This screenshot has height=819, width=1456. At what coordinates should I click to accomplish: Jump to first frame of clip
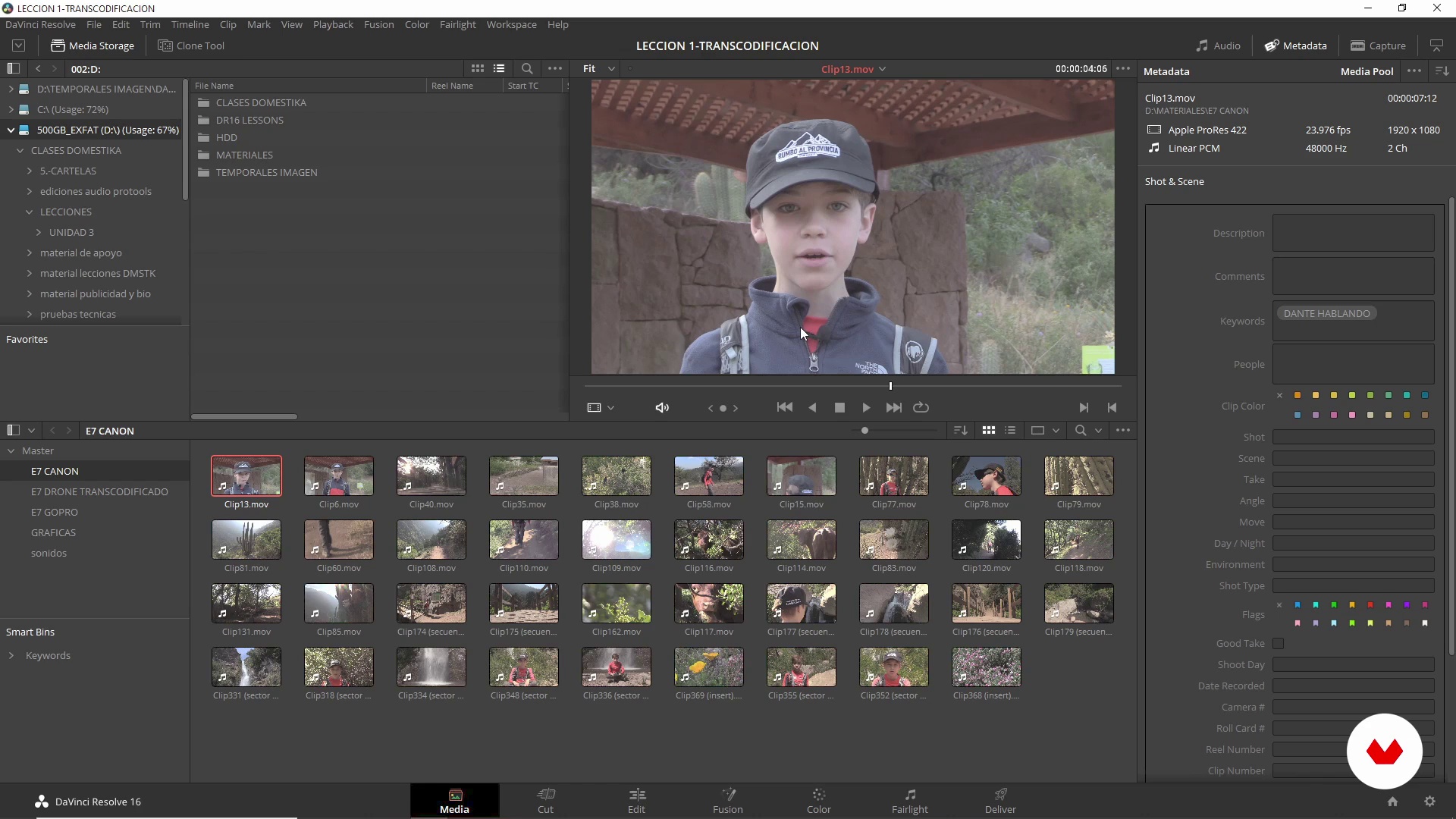tap(785, 408)
